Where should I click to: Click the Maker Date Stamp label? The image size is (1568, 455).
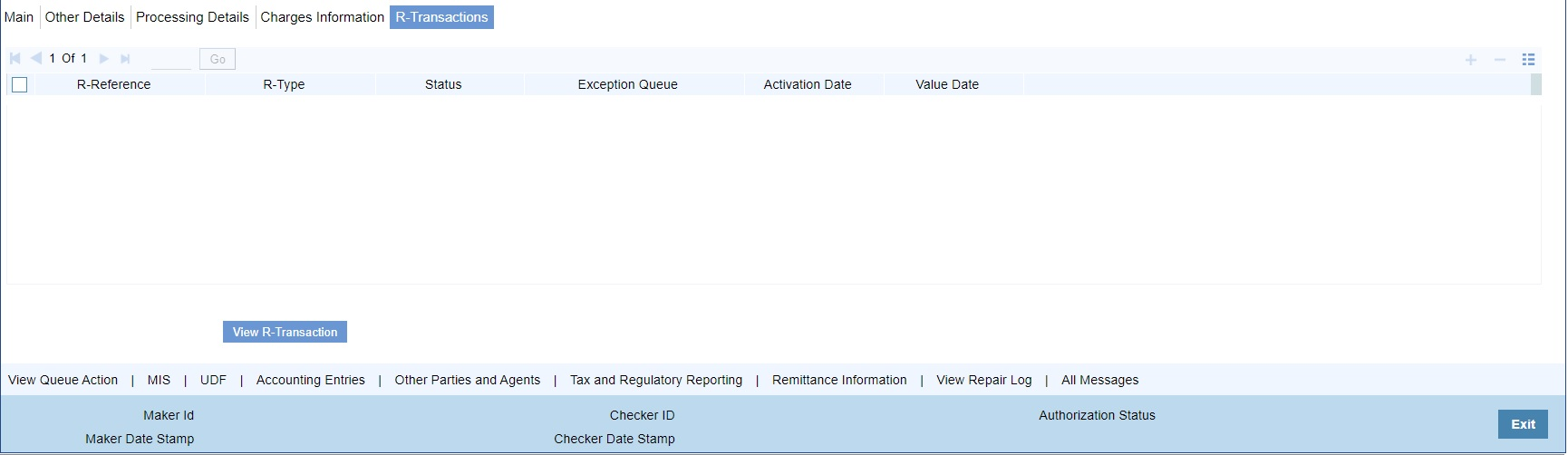click(140, 440)
